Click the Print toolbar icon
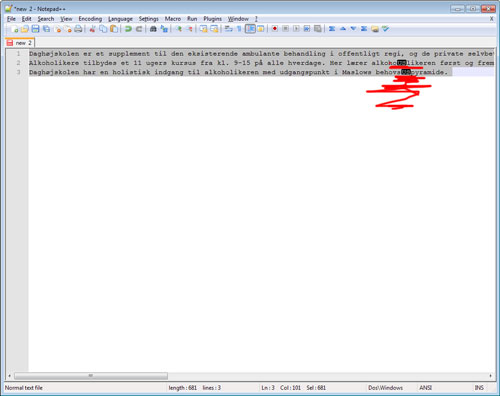This screenshot has height=396, width=500. coord(78,29)
